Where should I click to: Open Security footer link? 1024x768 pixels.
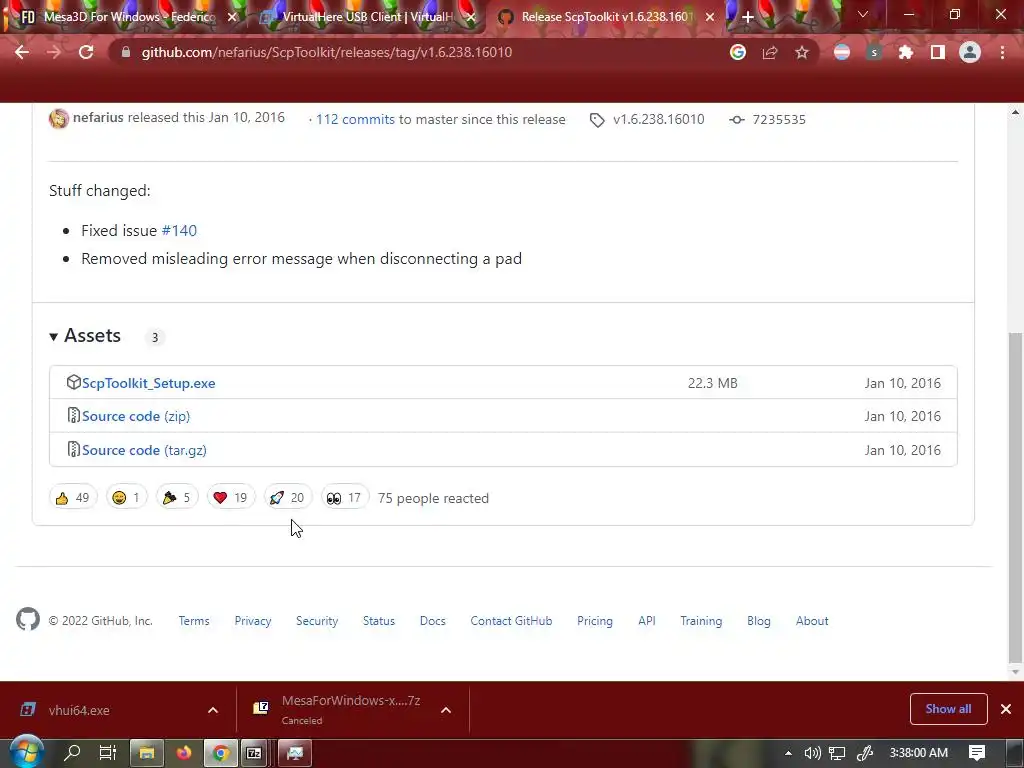317,621
